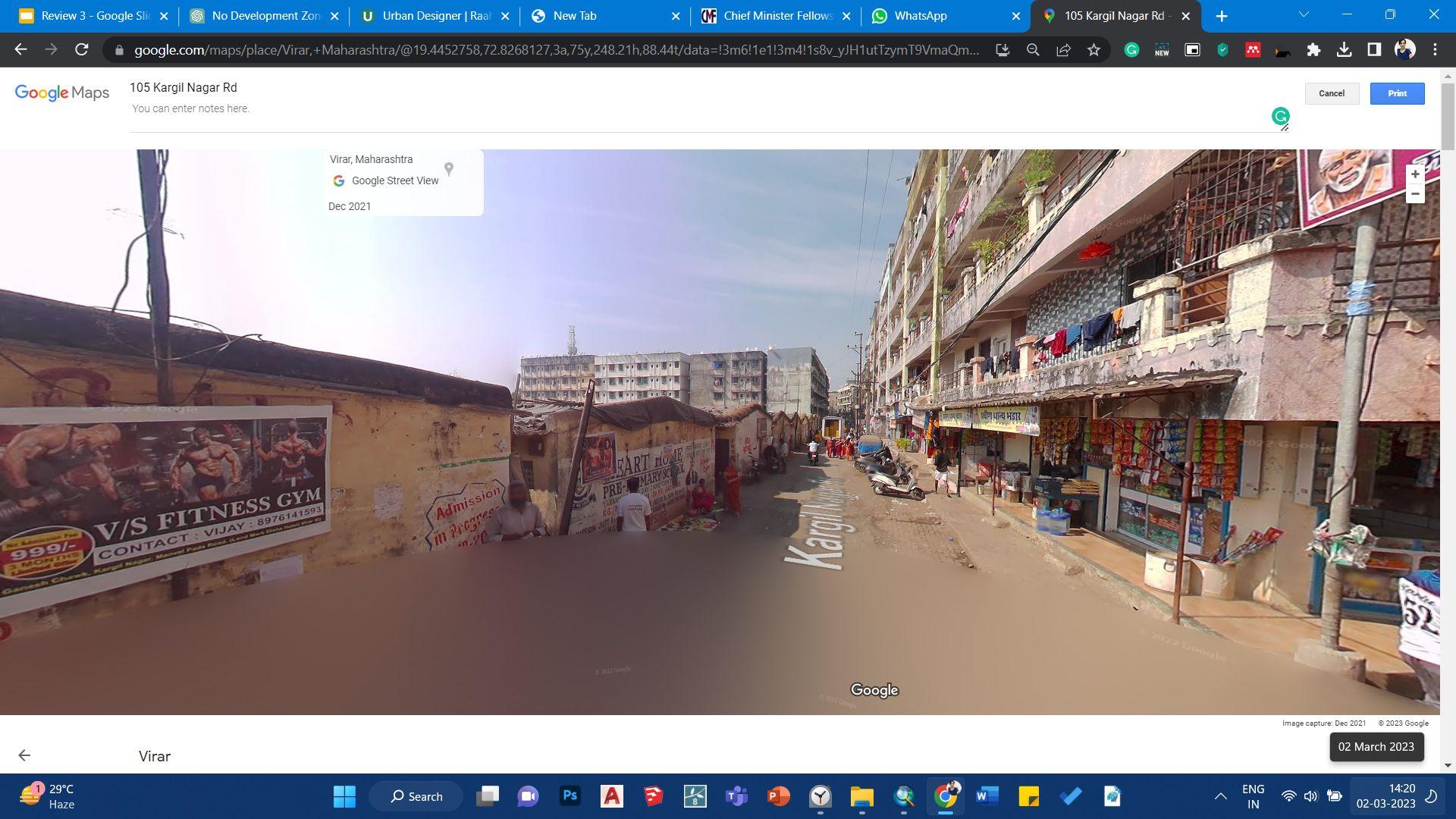This screenshot has width=1456, height=819.
Task: Click the Cancel button
Action: point(1331,93)
